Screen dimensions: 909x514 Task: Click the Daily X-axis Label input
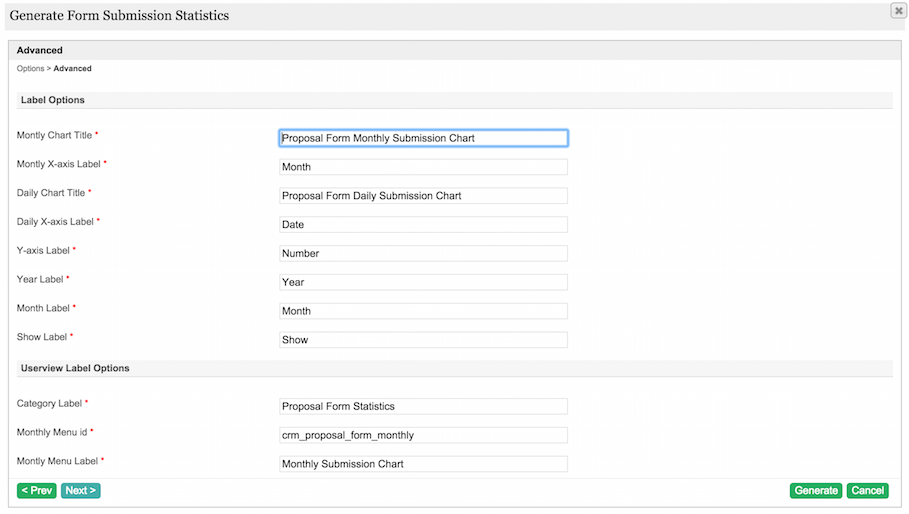pos(423,225)
